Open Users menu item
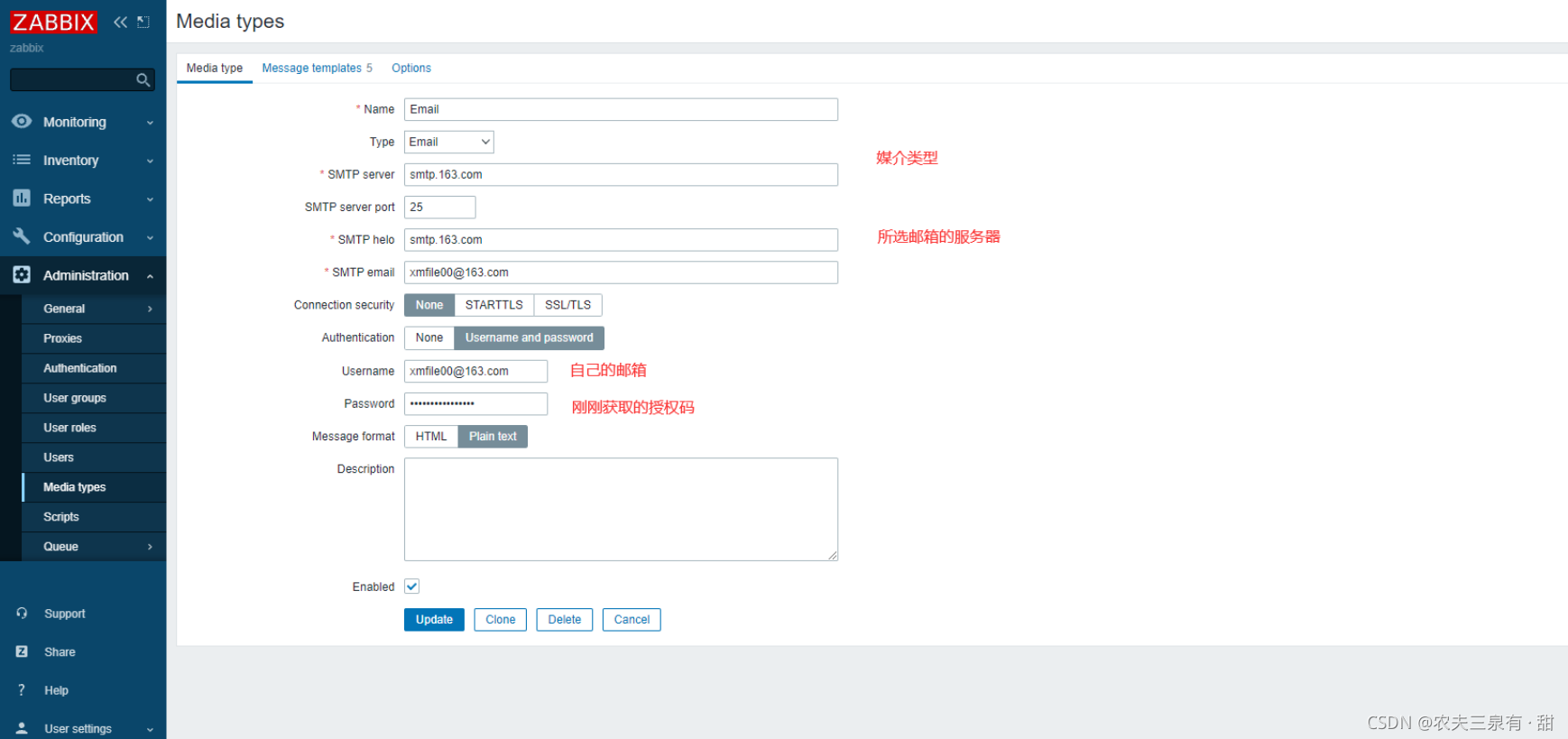The height and width of the screenshot is (739, 1568). point(94,457)
